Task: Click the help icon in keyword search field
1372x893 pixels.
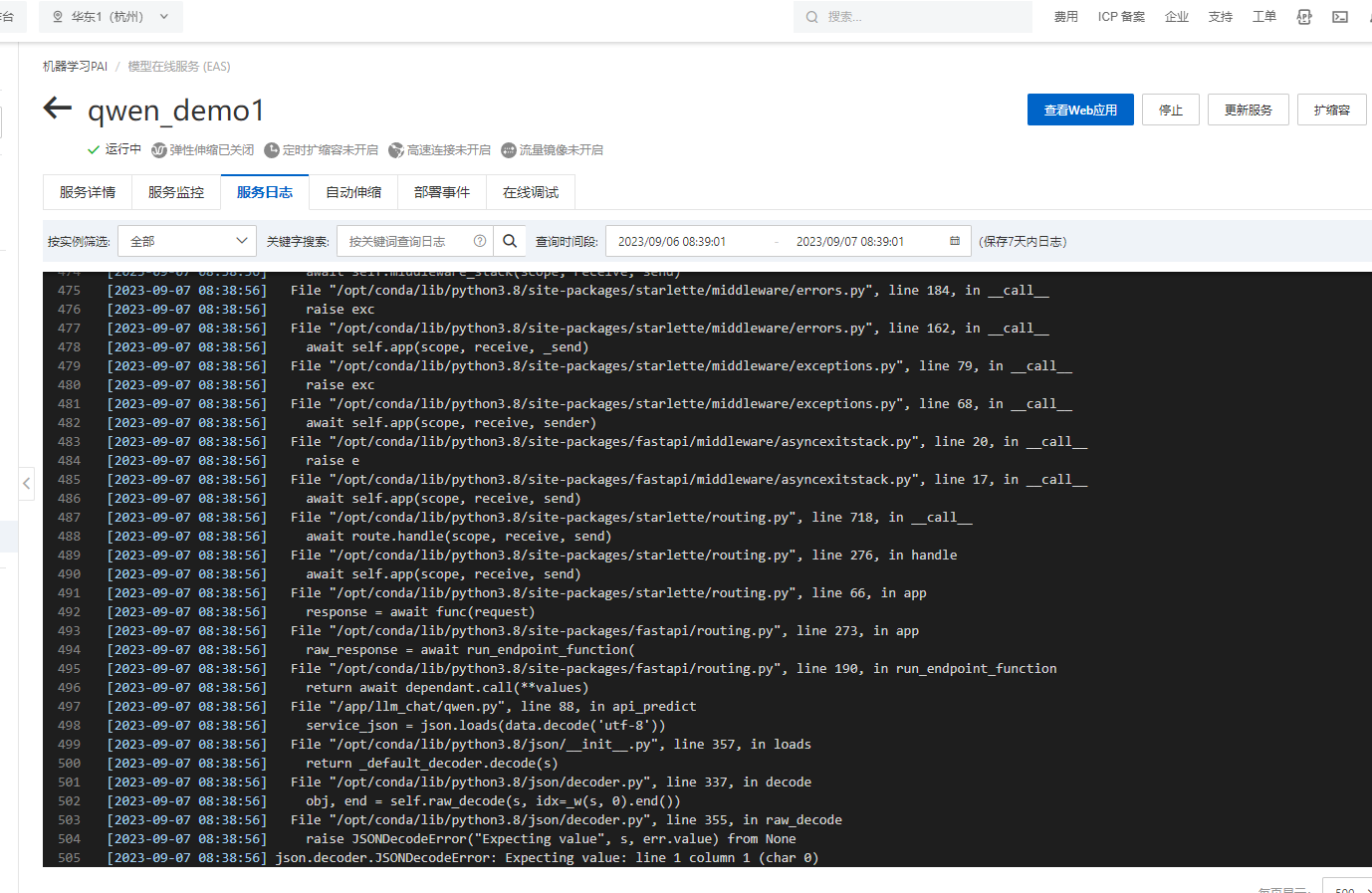Action: pyautogui.click(x=480, y=241)
